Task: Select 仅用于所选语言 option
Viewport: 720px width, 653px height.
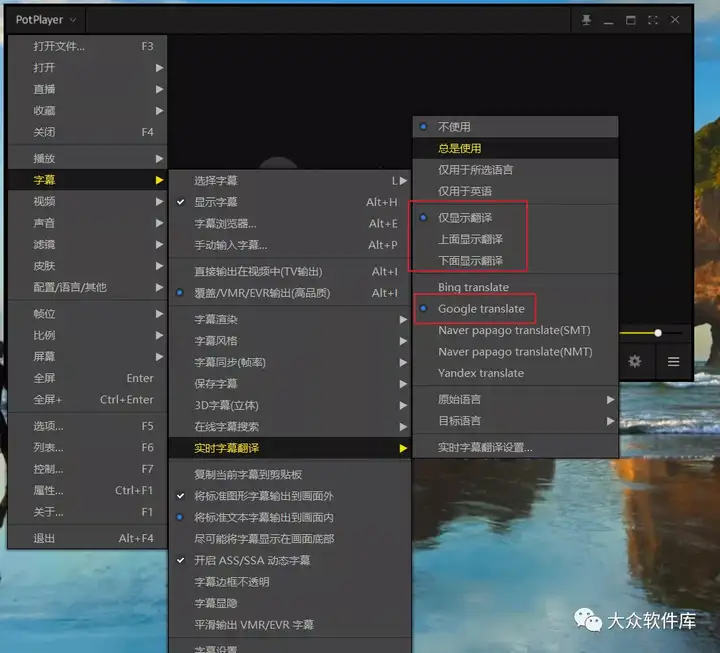Action: 515,170
